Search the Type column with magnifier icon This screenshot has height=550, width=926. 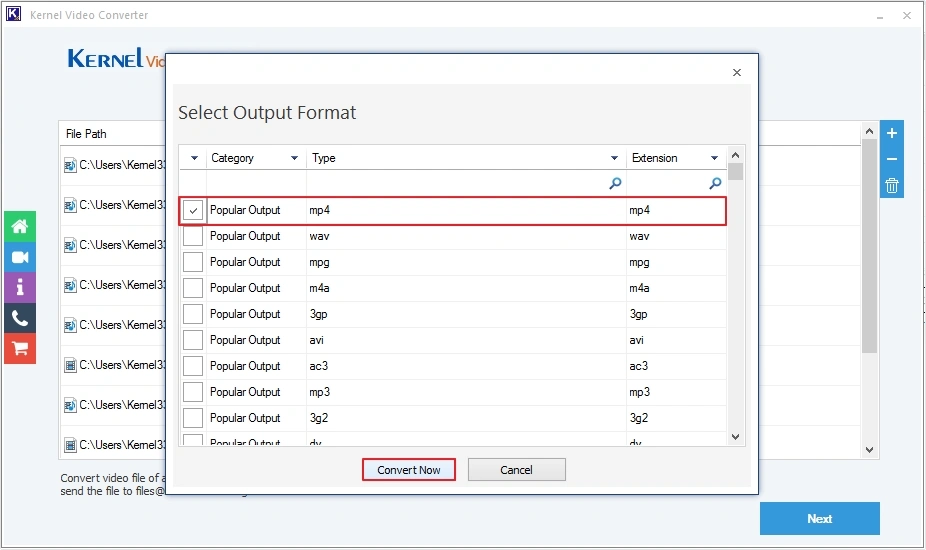[615, 183]
